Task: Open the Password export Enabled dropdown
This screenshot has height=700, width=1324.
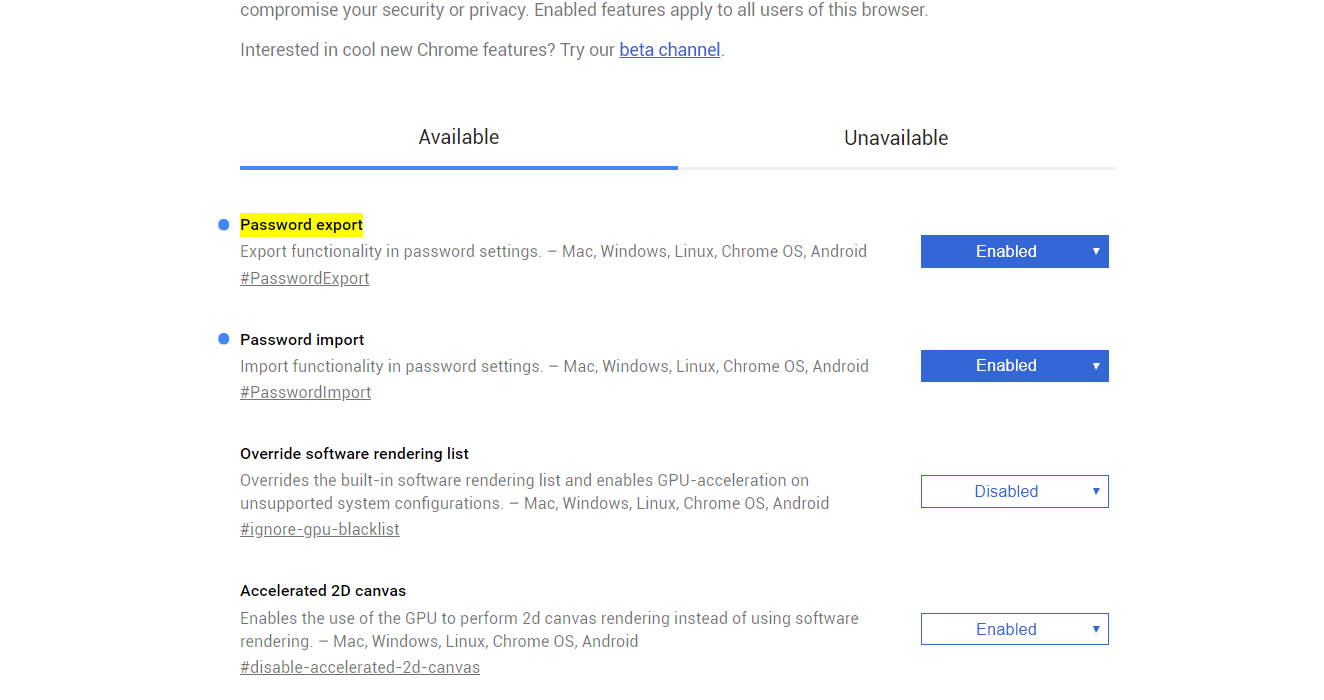Action: coord(1015,251)
